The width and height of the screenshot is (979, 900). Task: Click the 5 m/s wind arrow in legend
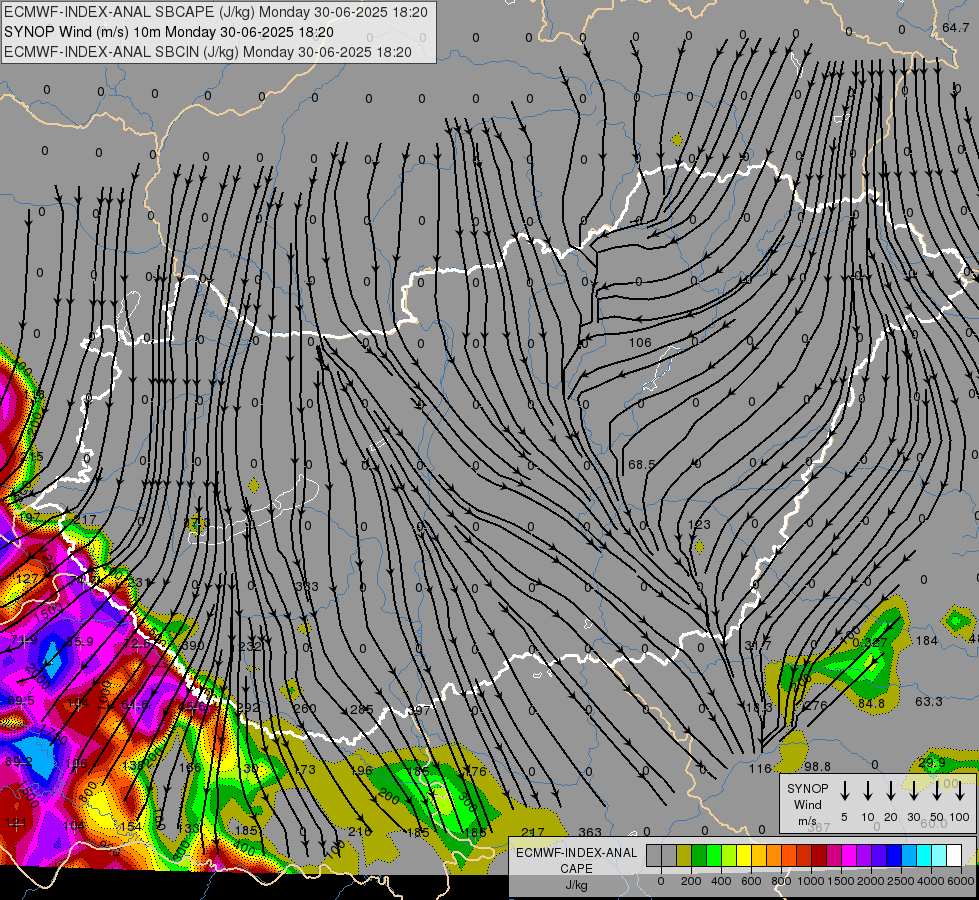tap(844, 791)
